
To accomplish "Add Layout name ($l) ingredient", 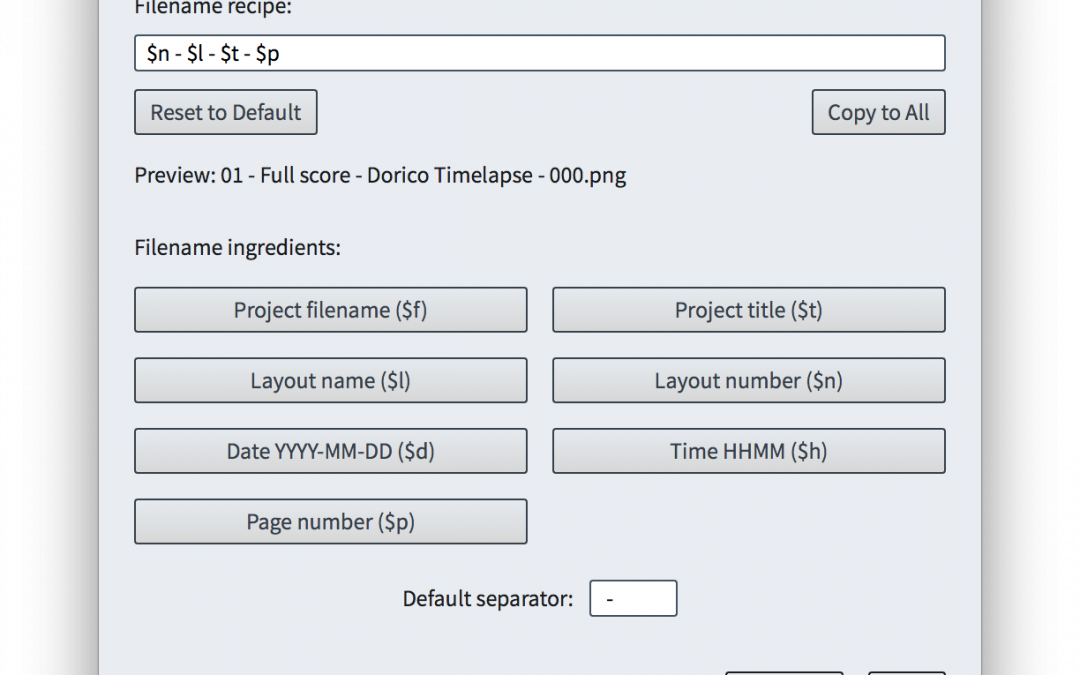I will click(x=331, y=380).
